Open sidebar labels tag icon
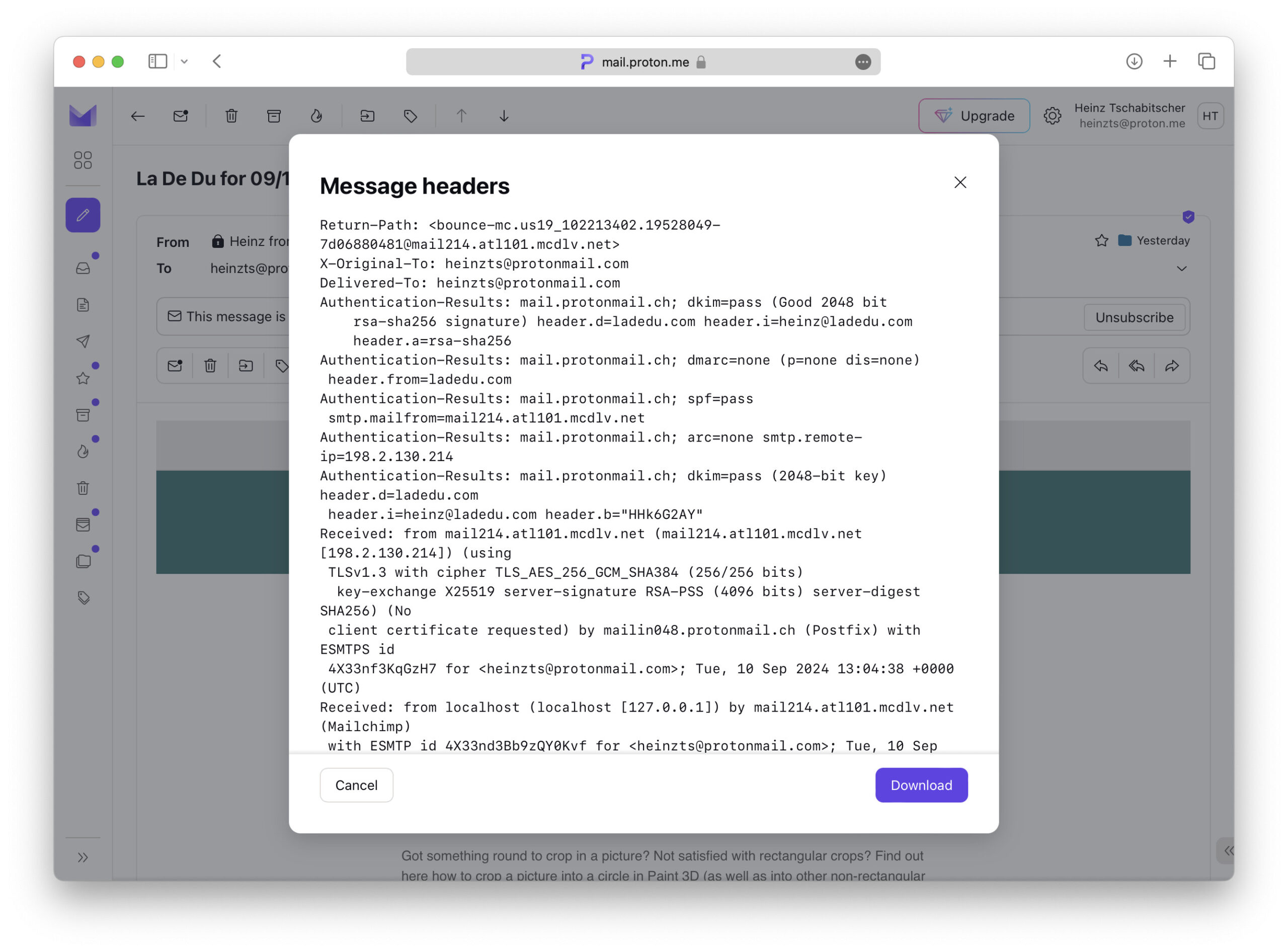 point(83,598)
